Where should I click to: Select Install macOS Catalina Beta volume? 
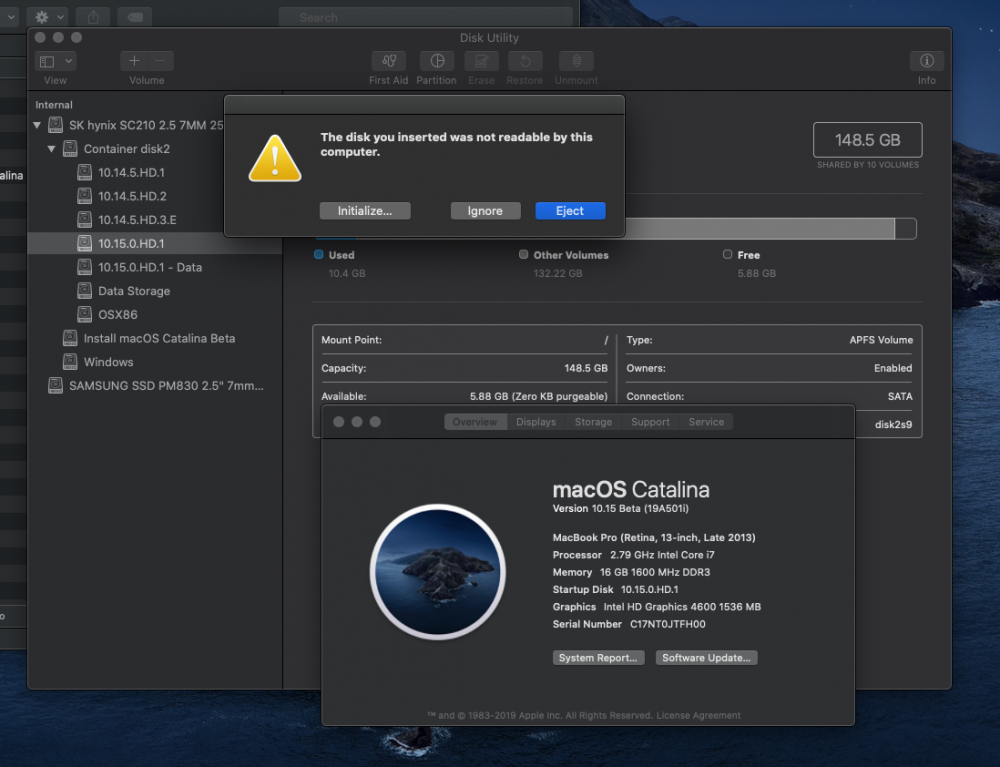pos(159,338)
